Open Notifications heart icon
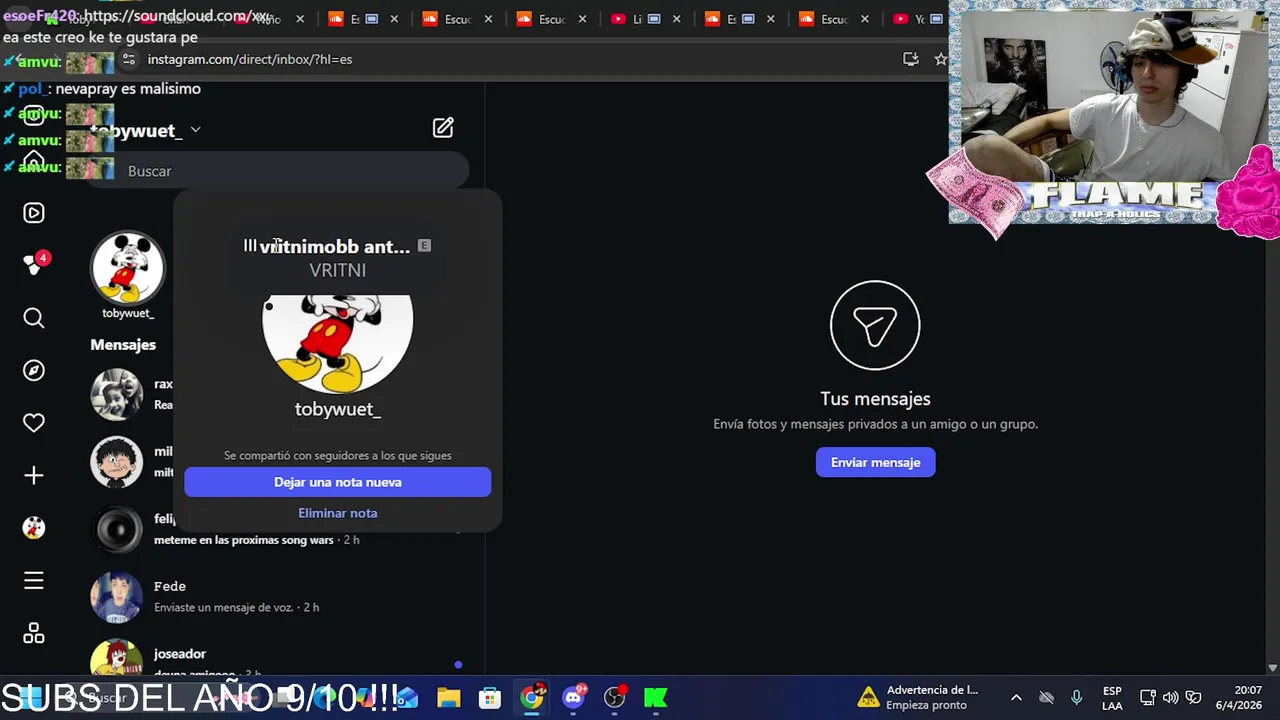 (34, 423)
